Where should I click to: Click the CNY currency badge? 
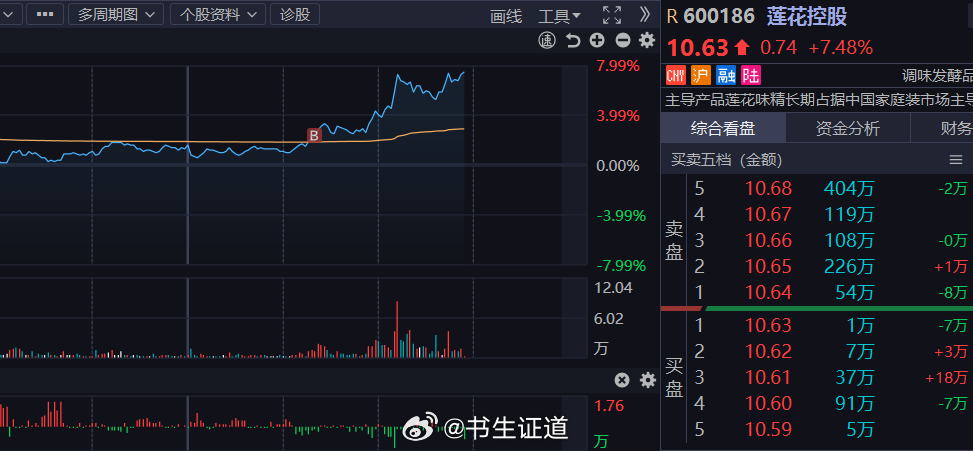(676, 76)
